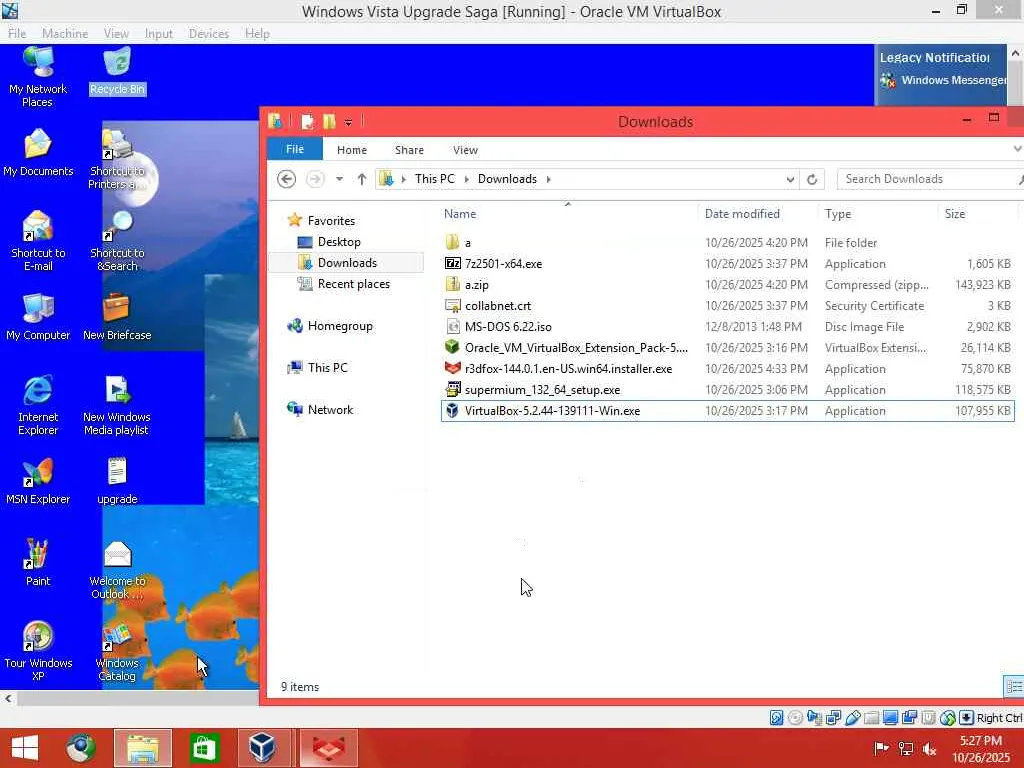The image size is (1024, 768).
Task: Select the My Documents desktop icon
Action: point(38,153)
